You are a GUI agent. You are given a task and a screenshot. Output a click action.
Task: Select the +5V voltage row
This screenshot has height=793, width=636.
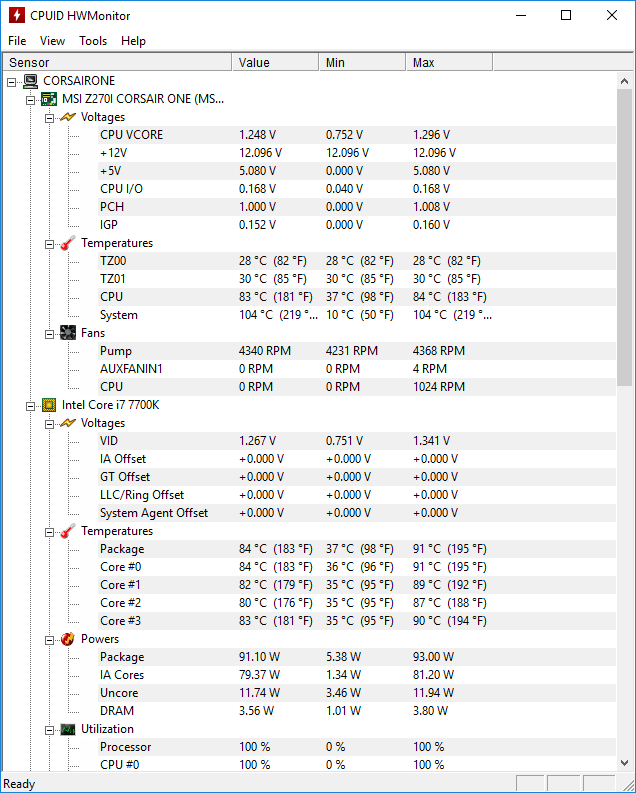[x=357, y=171]
